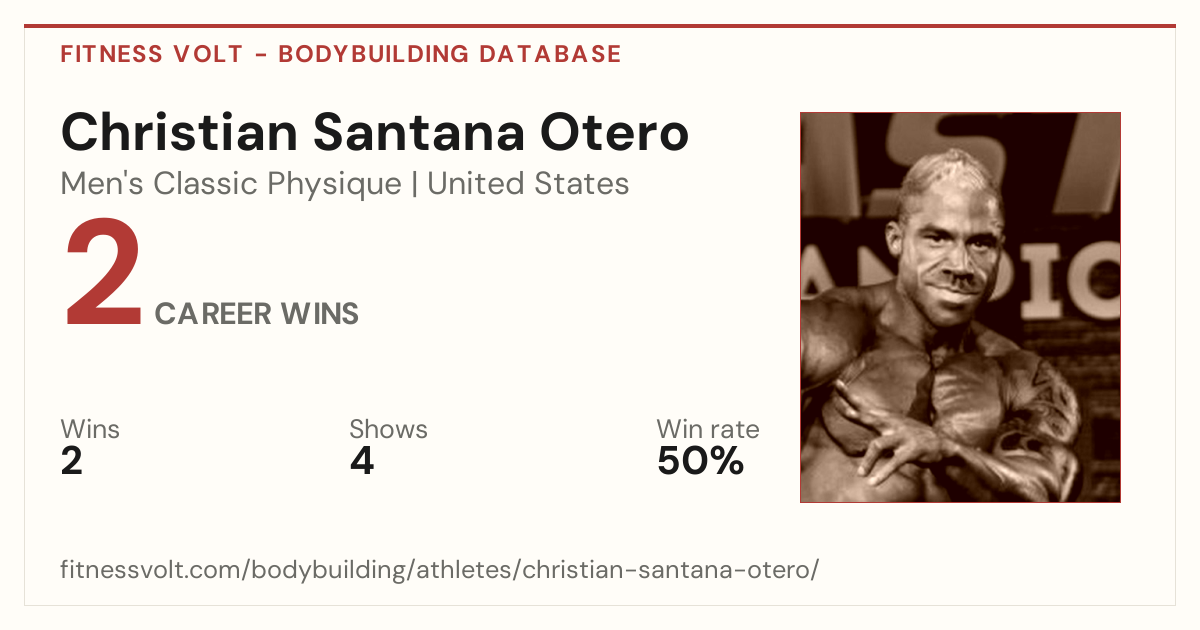Screen dimensions: 1200x630
Task: Select the Fitness Volt header text
Action: click(x=151, y=54)
